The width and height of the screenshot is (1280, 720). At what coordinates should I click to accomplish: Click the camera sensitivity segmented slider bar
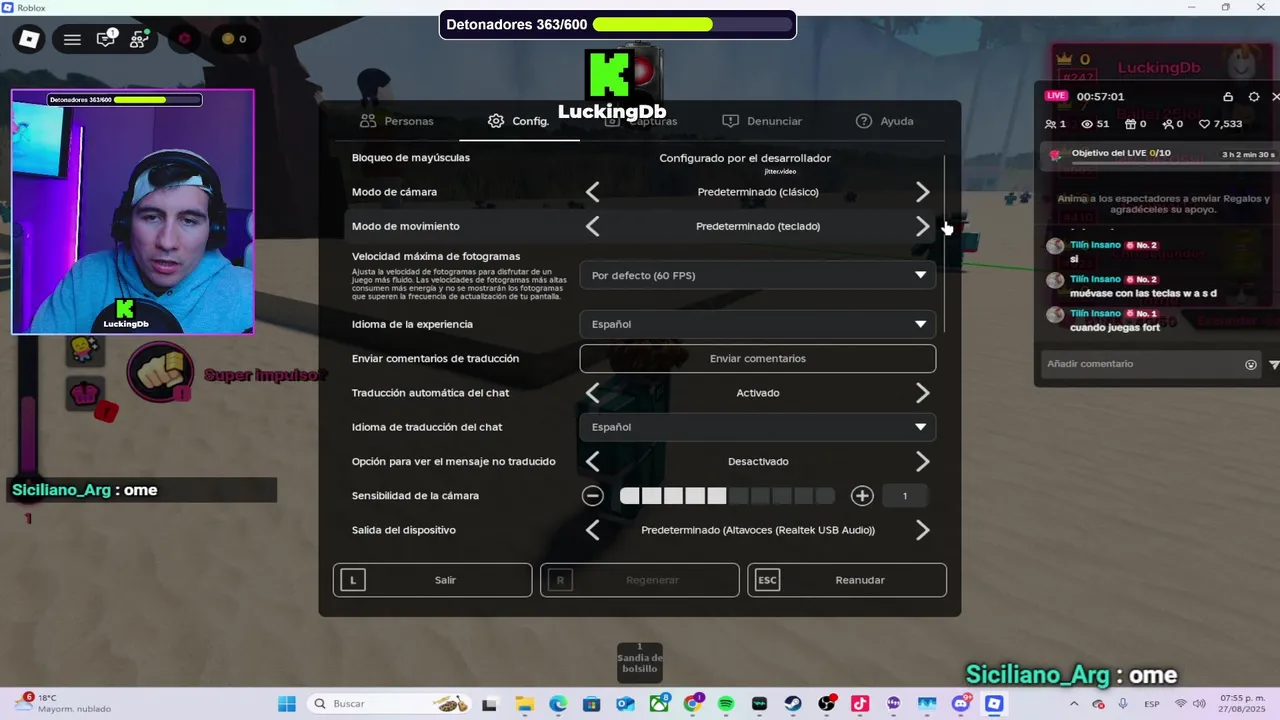(727, 496)
